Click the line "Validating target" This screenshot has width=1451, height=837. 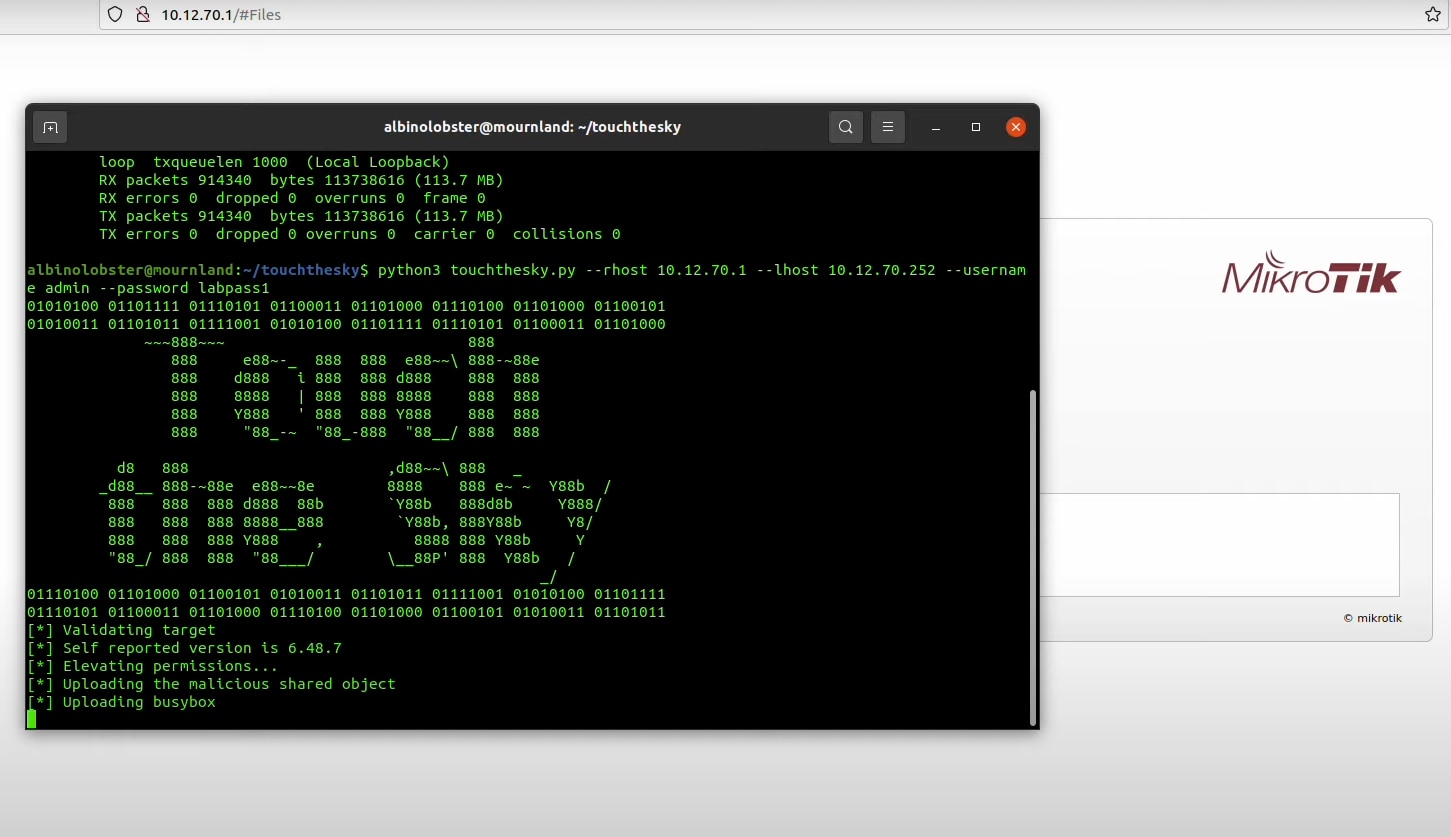(121, 630)
